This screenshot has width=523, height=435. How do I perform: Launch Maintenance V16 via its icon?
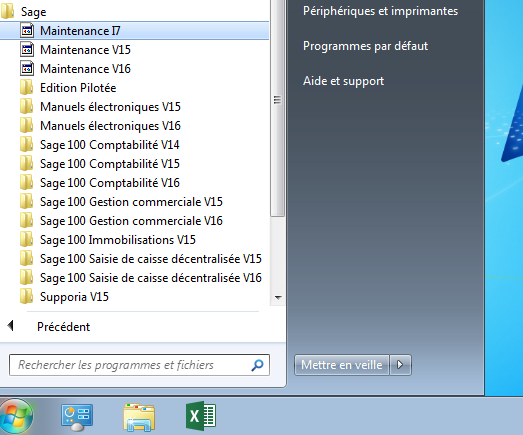(27, 68)
